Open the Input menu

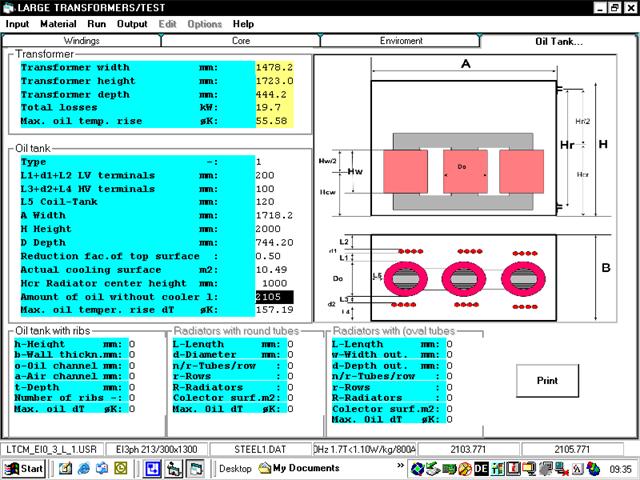click(17, 24)
